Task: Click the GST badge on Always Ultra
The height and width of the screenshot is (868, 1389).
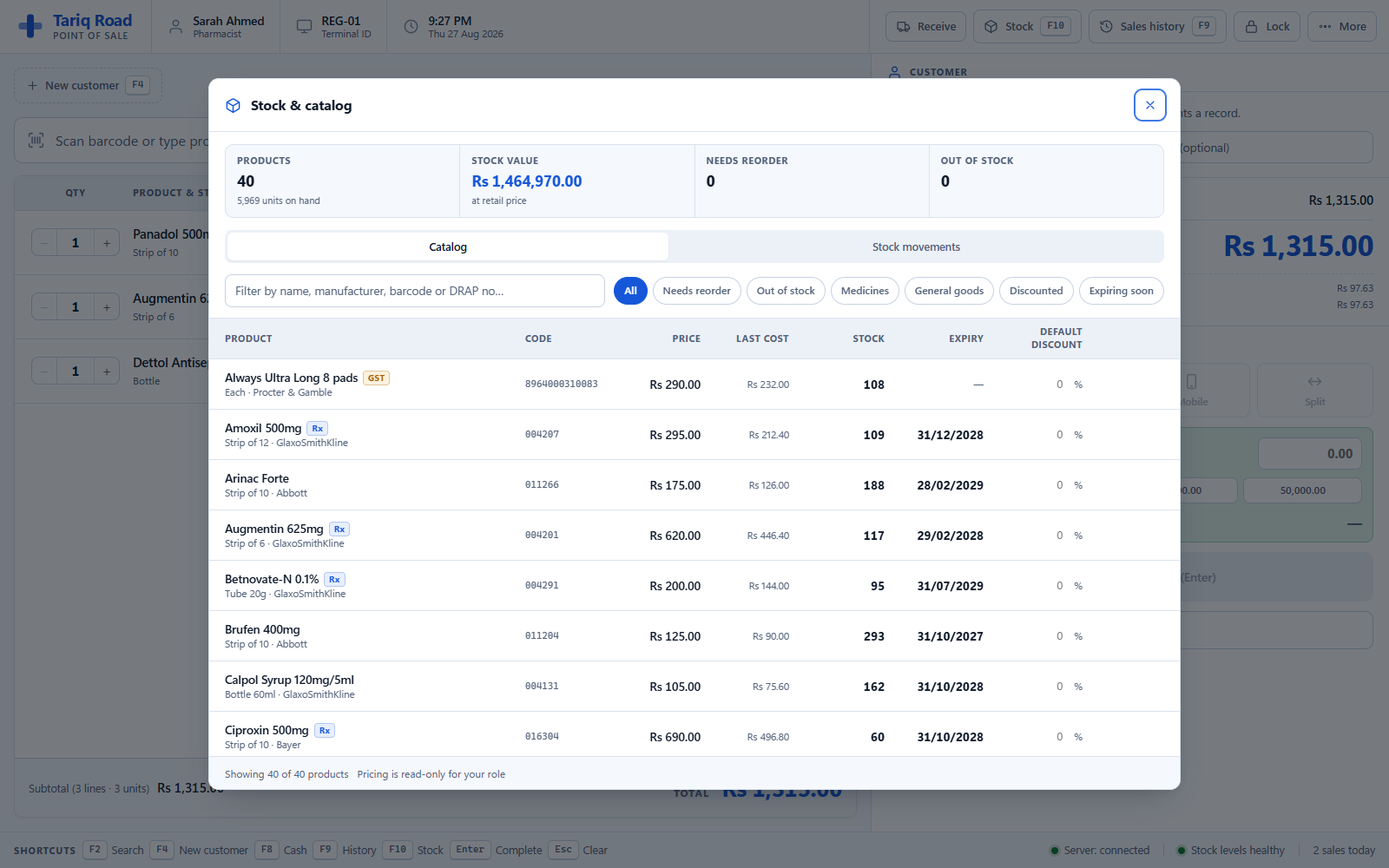Action: click(376, 378)
